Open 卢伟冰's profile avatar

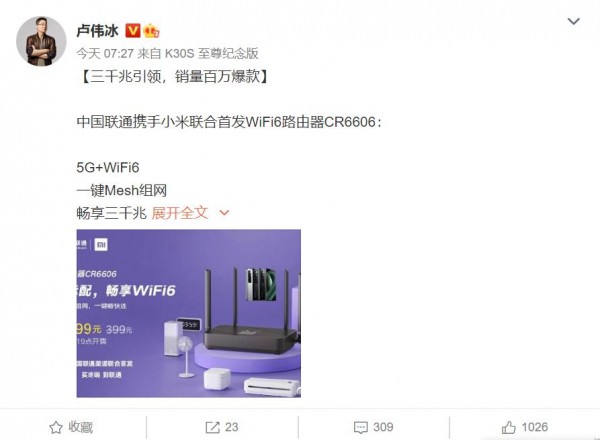coord(41,41)
